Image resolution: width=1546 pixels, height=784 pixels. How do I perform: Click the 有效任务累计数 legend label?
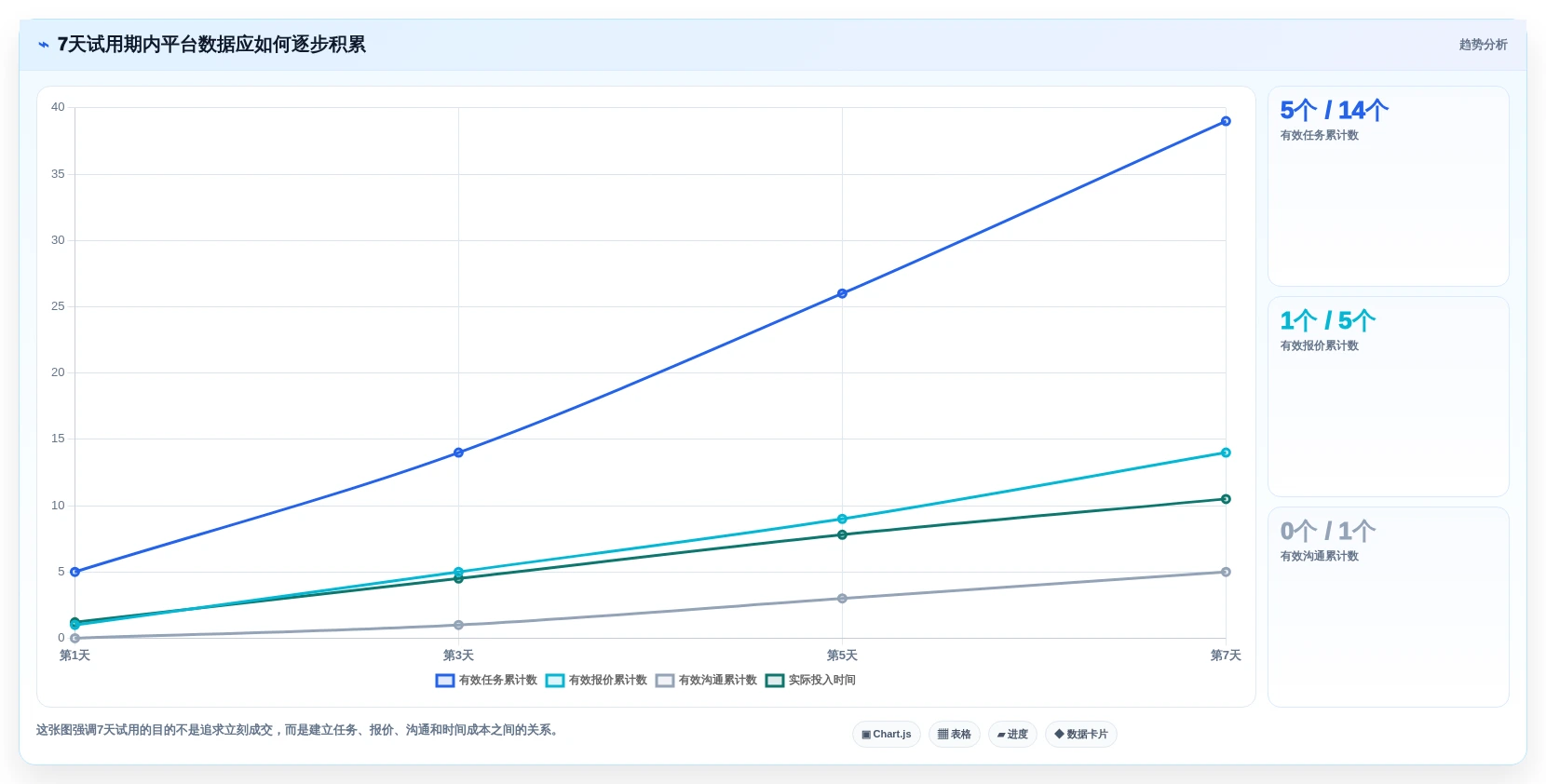coord(498,681)
